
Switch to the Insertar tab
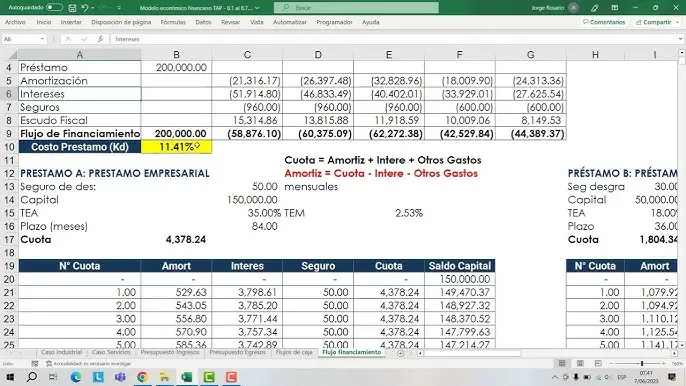click(71, 22)
